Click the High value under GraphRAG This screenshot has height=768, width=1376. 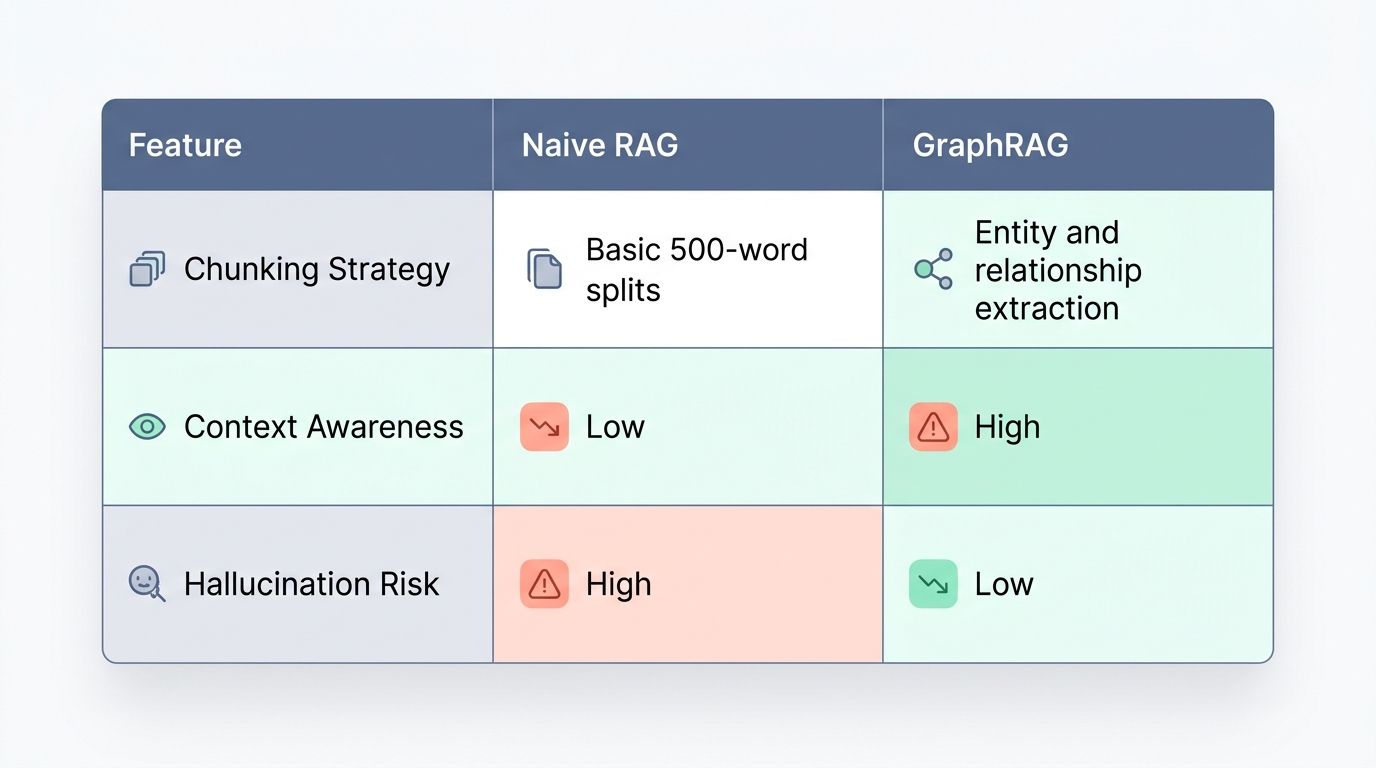click(x=1007, y=427)
